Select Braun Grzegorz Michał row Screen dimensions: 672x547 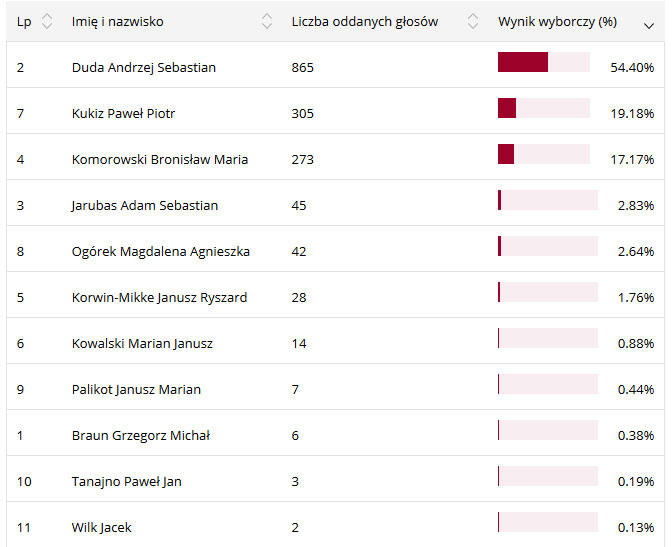[141, 436]
